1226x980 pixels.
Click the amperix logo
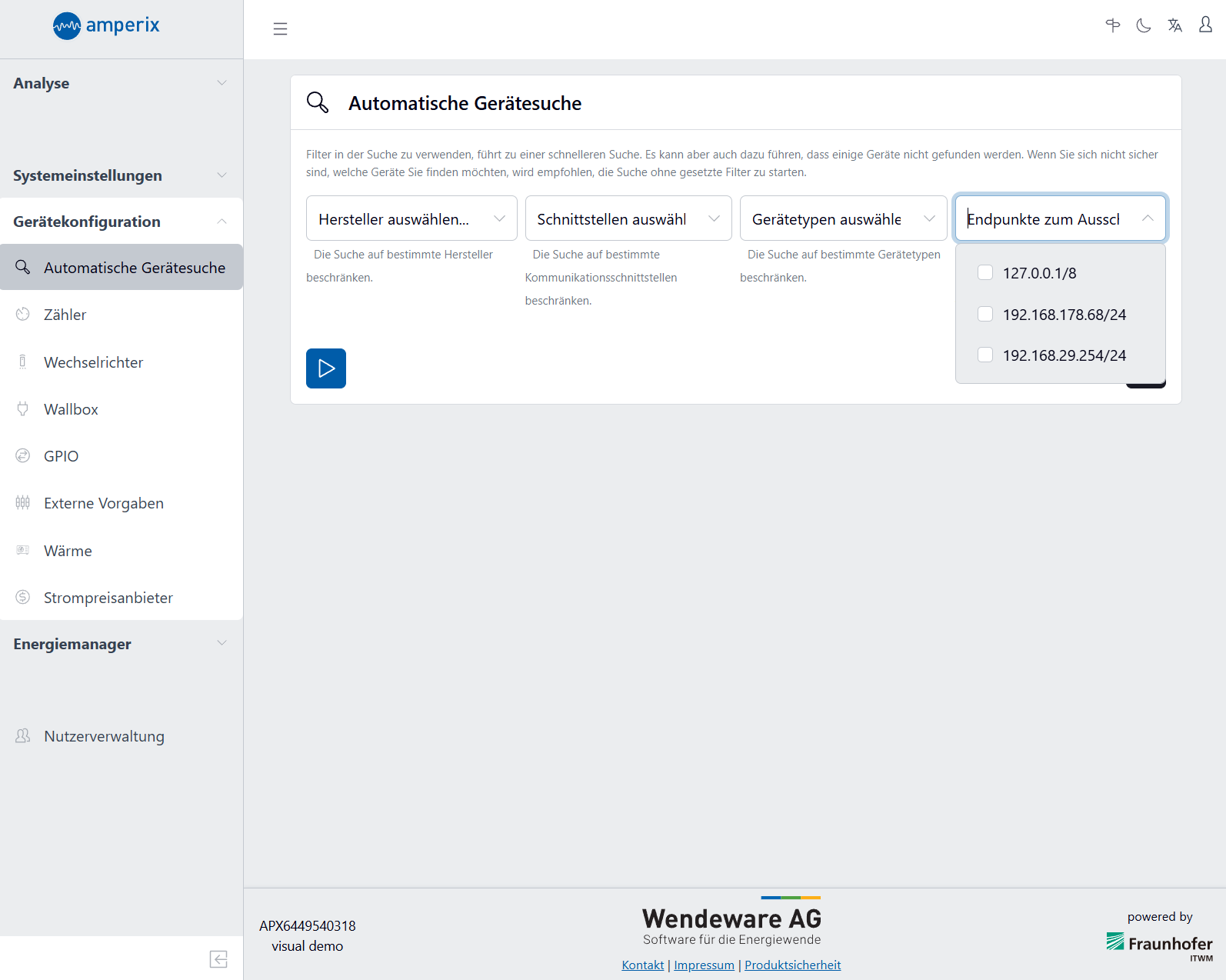tap(106, 25)
